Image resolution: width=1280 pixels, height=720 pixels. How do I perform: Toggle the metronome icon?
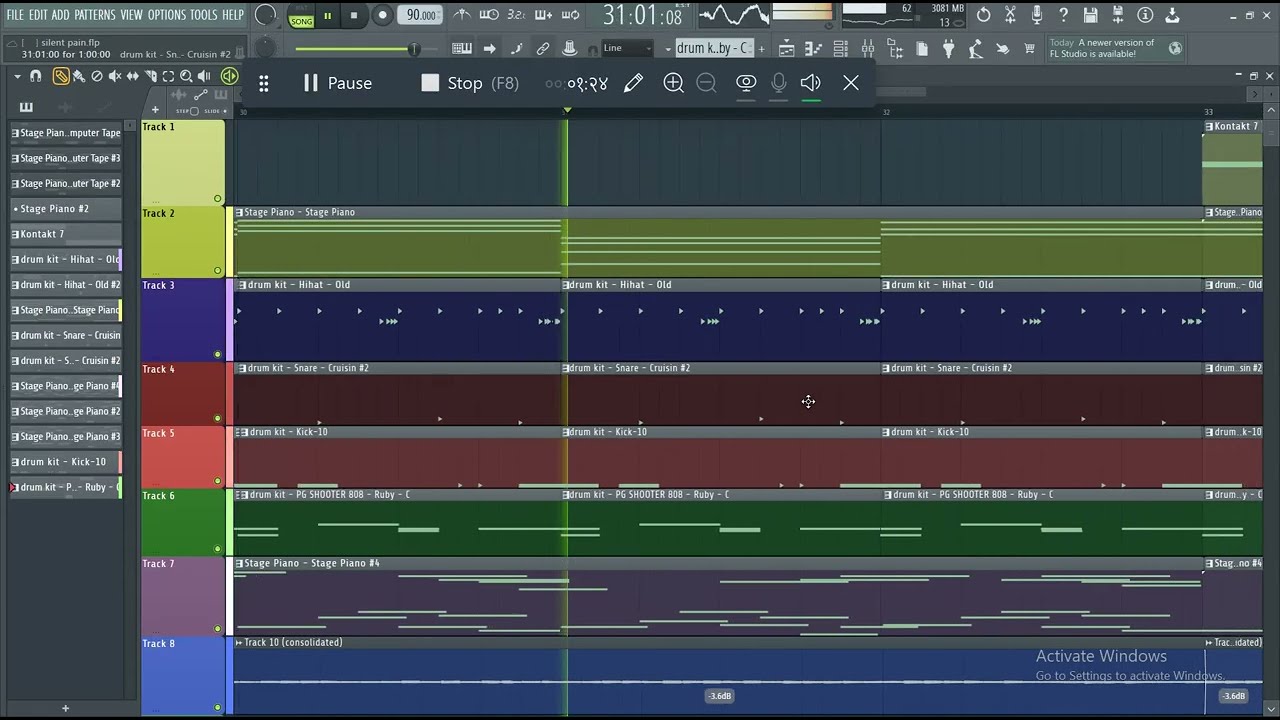point(462,15)
